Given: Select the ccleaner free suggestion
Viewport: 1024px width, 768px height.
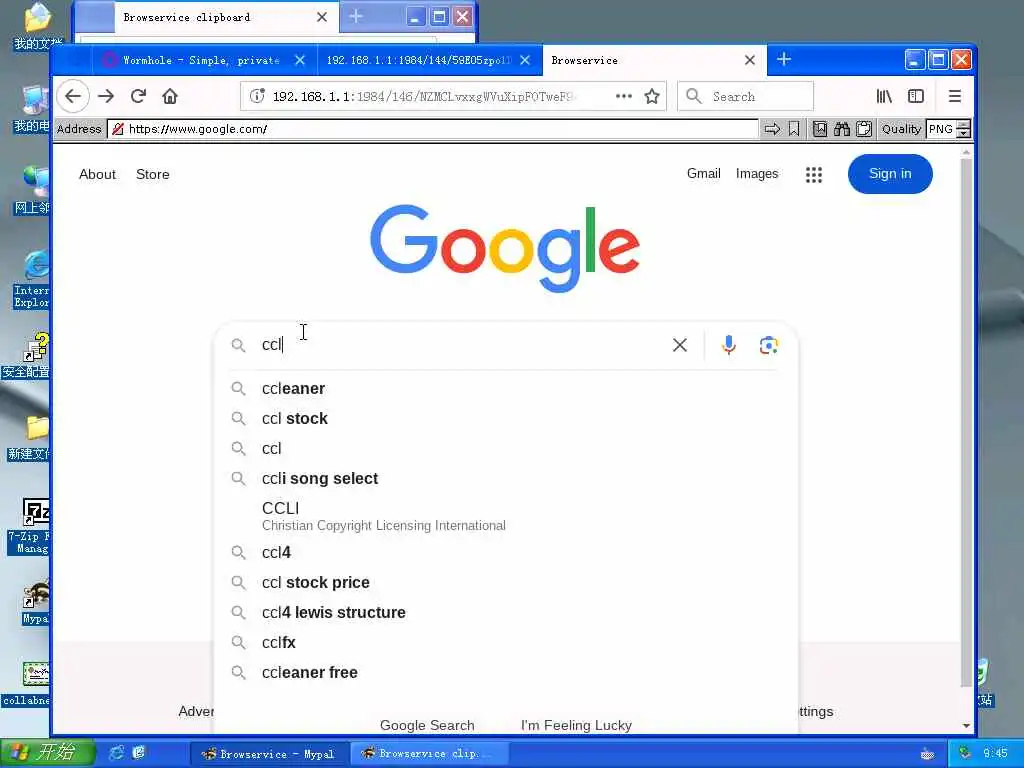Looking at the screenshot, I should click(x=506, y=673).
